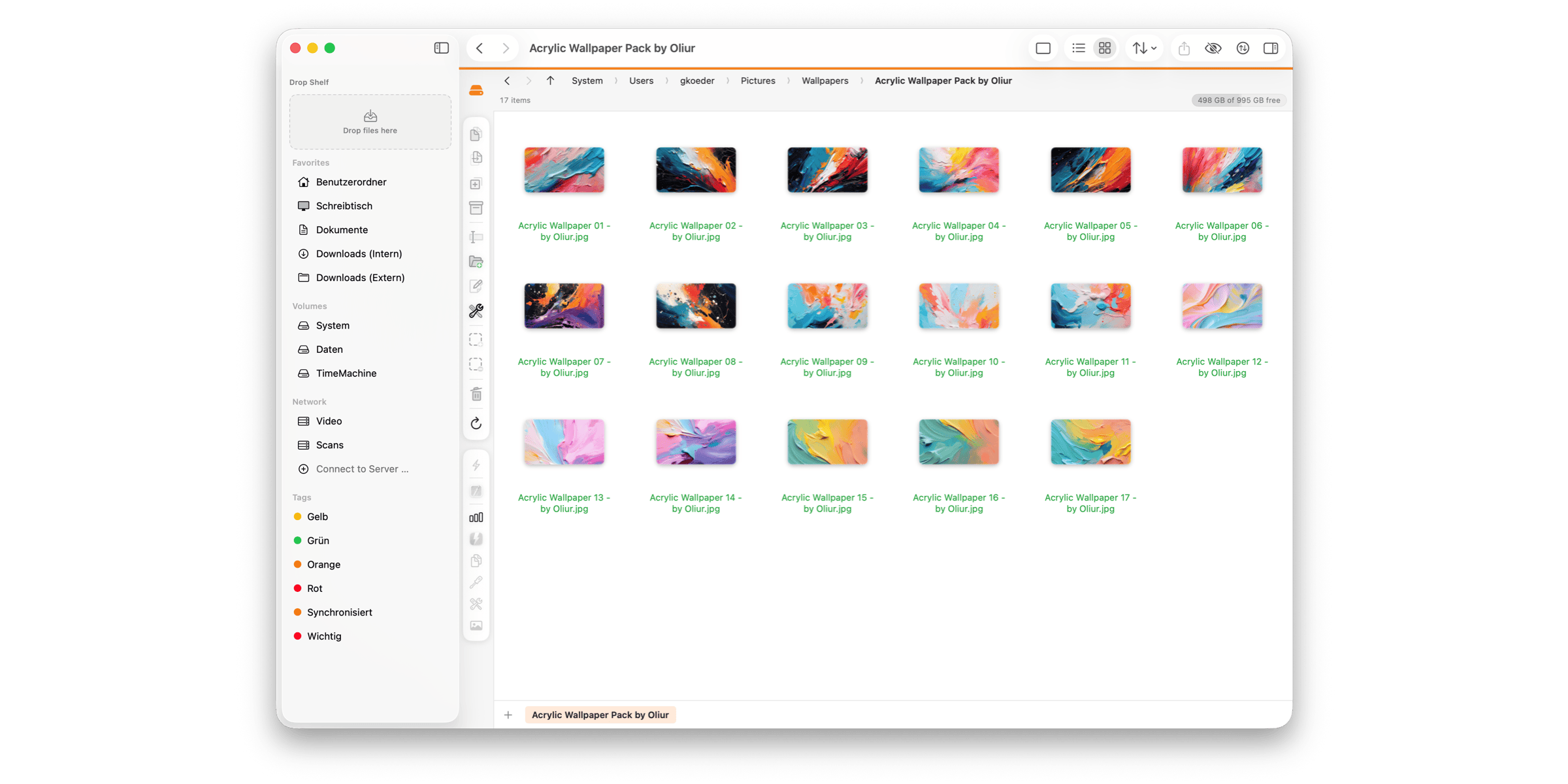Click the green Grün tag dot
This screenshot has height=784, width=1568.
298,540
